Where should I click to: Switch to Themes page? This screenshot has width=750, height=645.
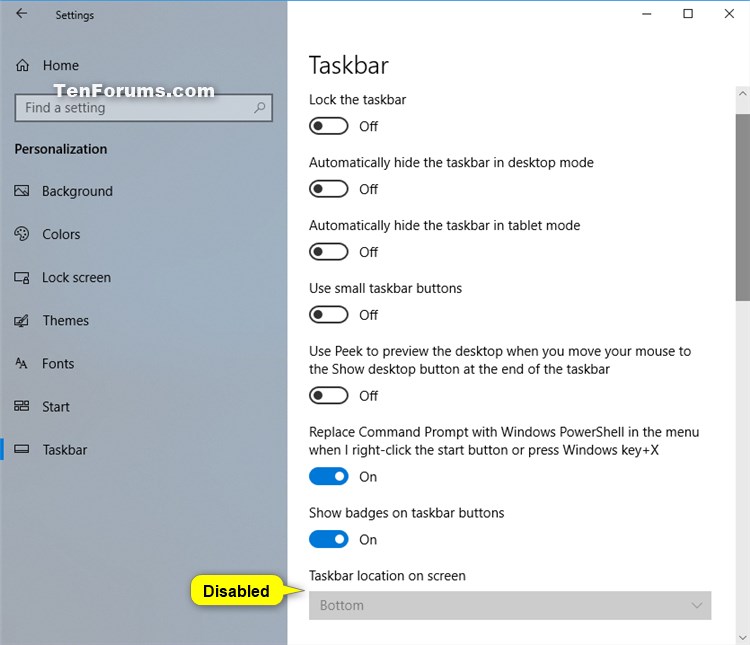click(x=66, y=321)
